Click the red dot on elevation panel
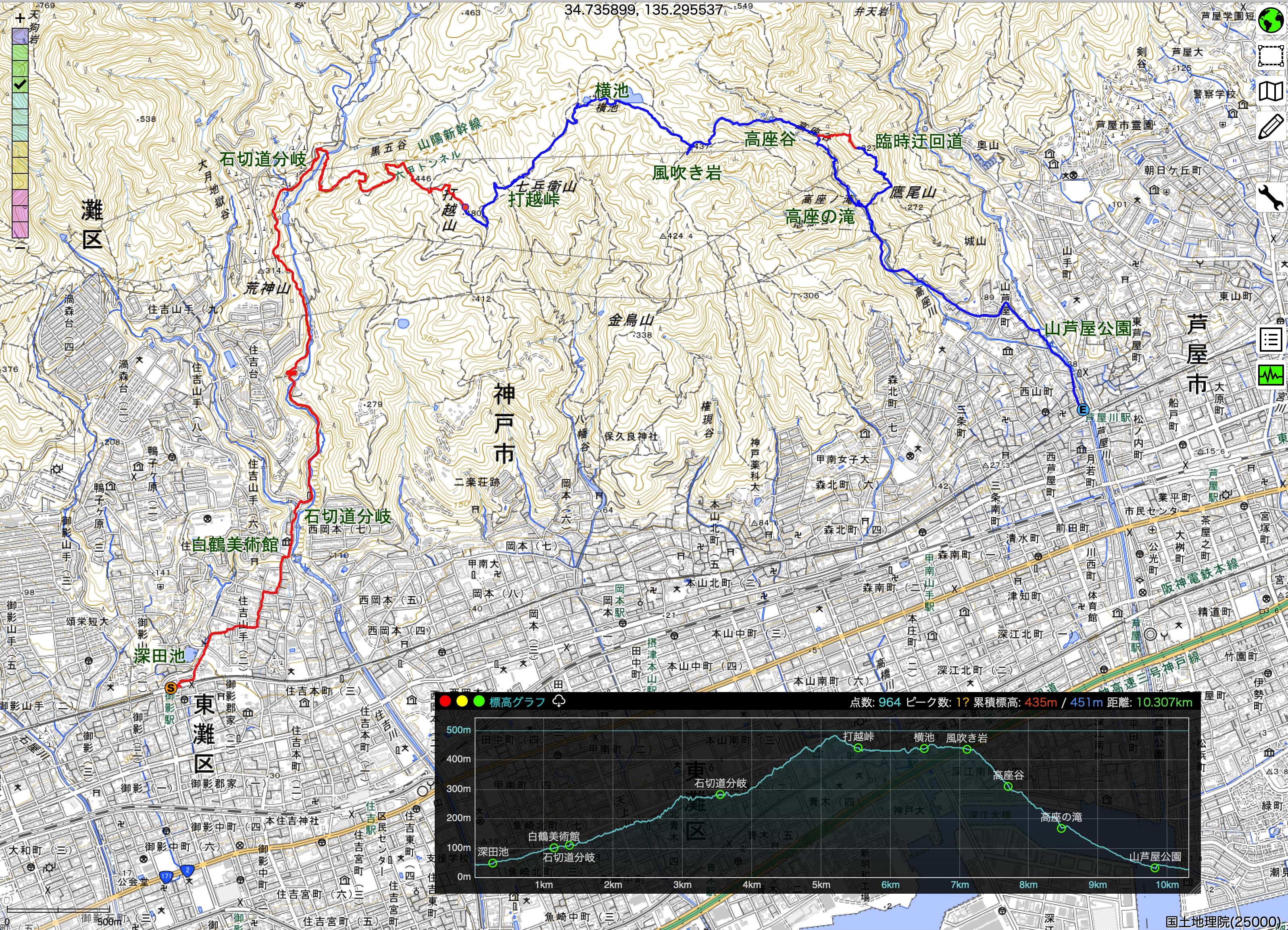This screenshot has height=930, width=1288. pos(445,701)
